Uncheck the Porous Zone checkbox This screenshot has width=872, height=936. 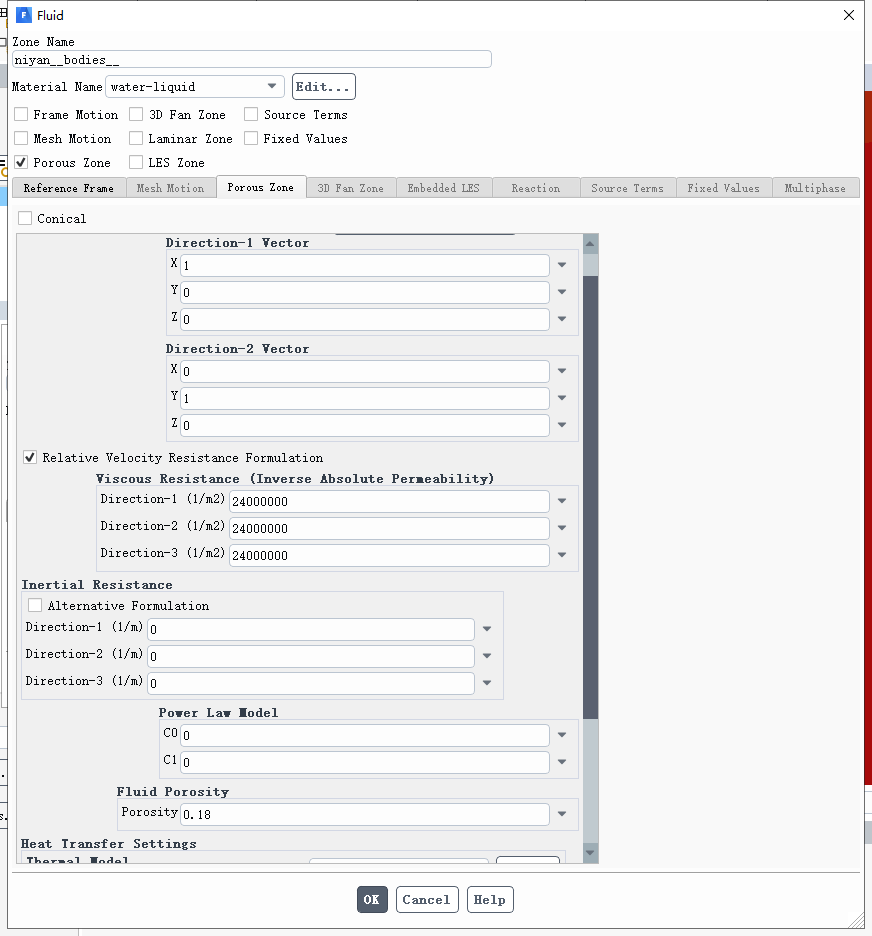point(21,162)
